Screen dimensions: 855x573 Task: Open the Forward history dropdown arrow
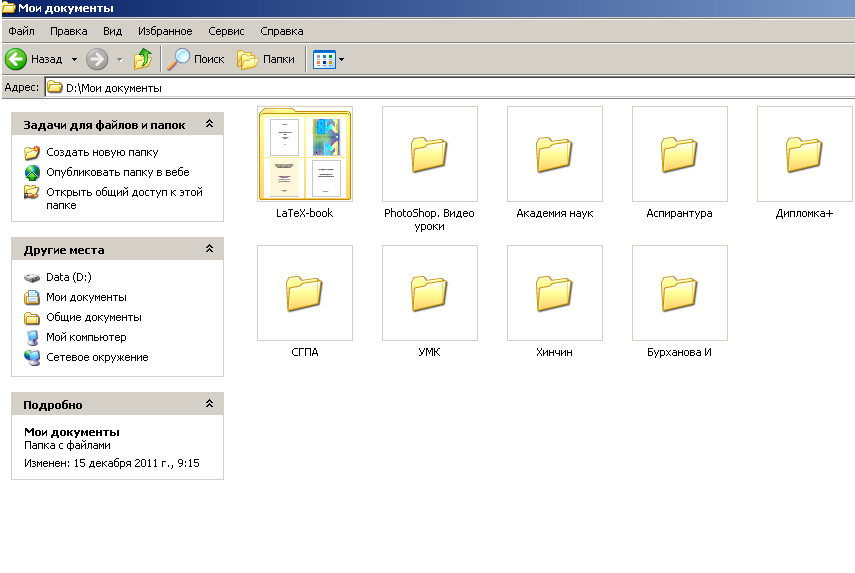(x=119, y=59)
